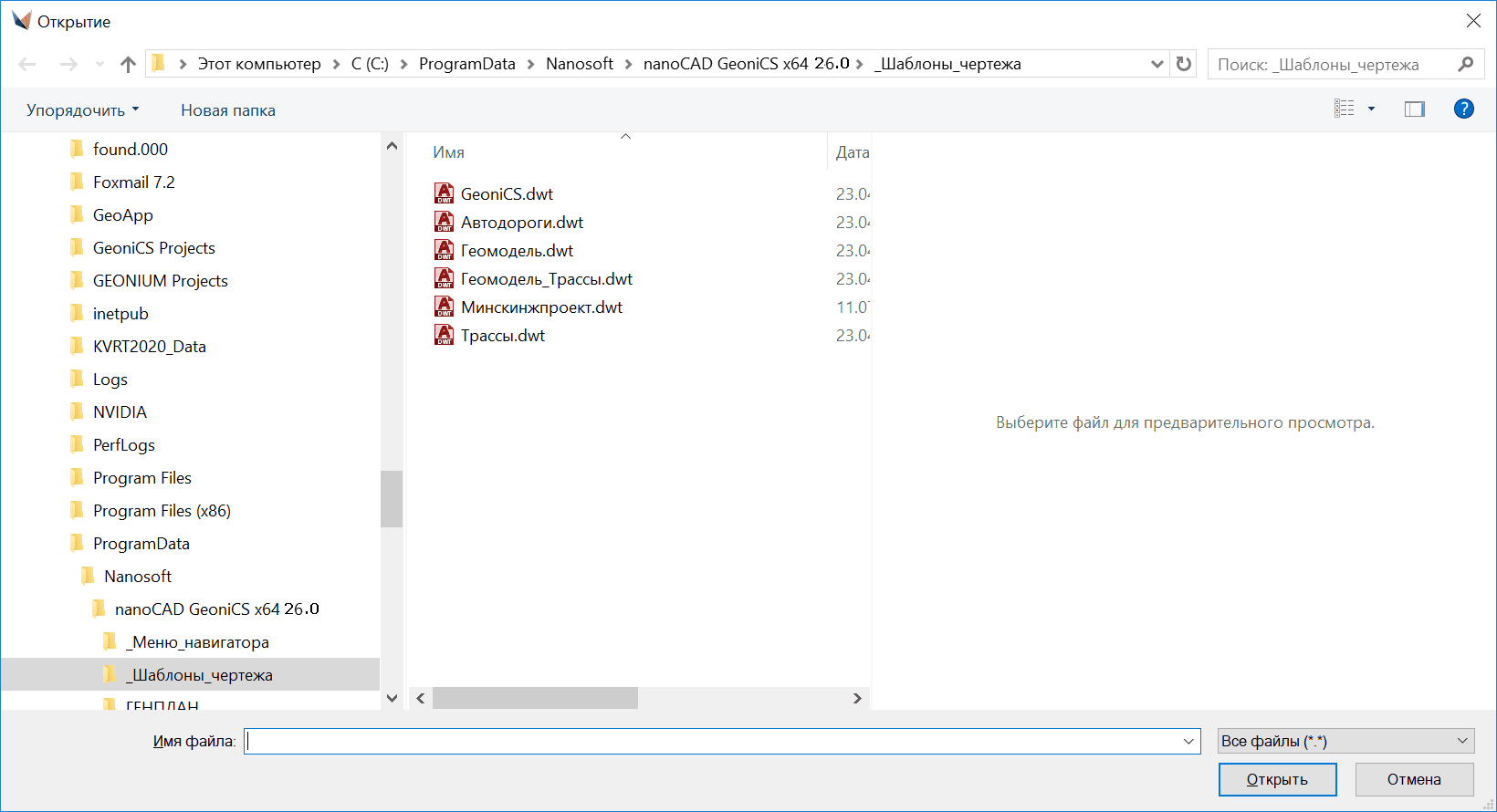The width and height of the screenshot is (1497, 812).
Task: Open the view options dropdown arrow
Action: click(1371, 109)
